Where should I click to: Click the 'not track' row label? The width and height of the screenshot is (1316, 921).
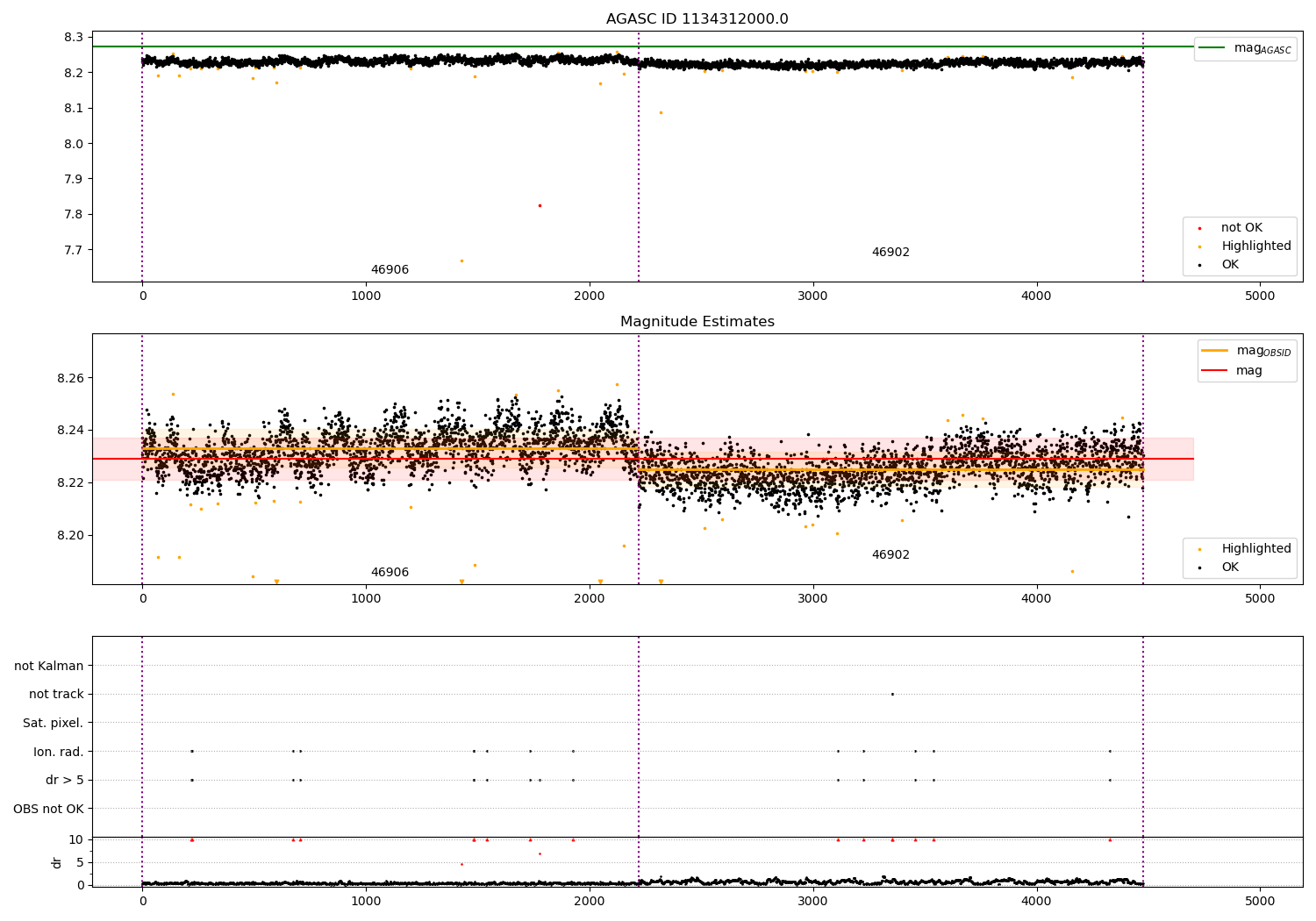click(x=56, y=695)
